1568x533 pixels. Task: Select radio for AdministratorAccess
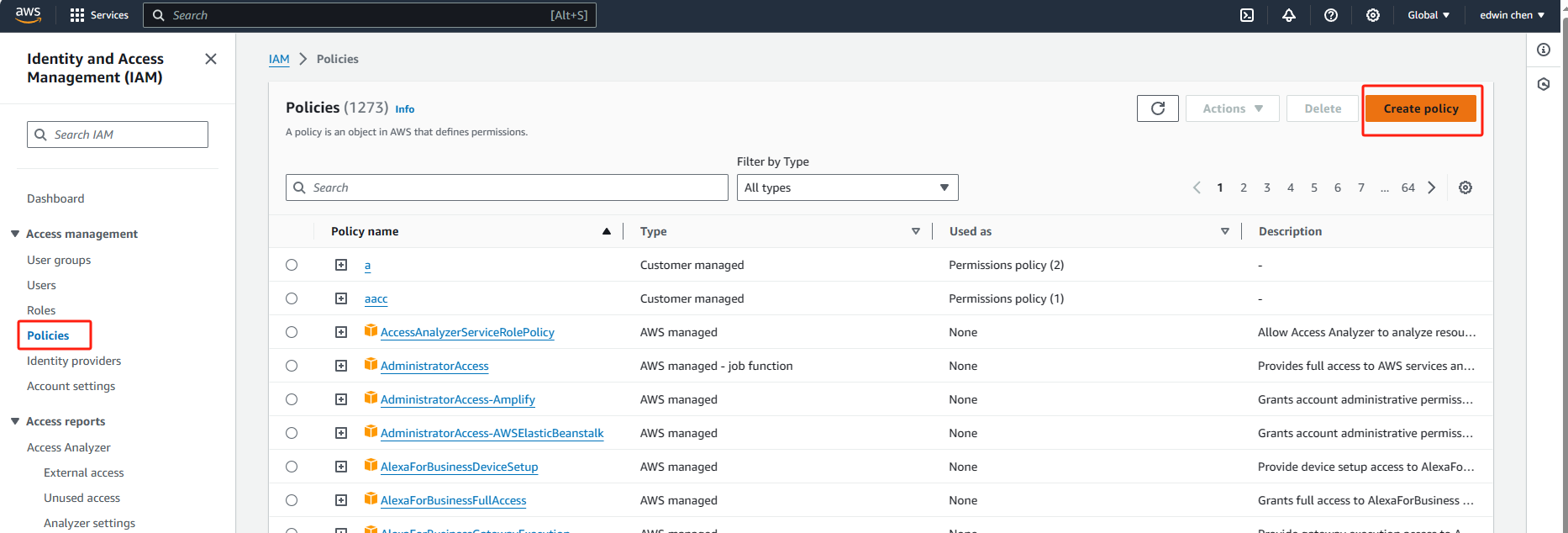click(292, 366)
